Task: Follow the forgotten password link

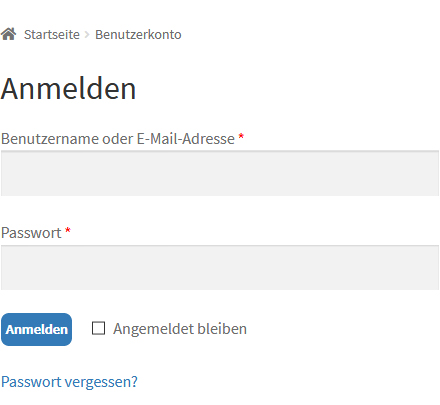Action: [69, 382]
